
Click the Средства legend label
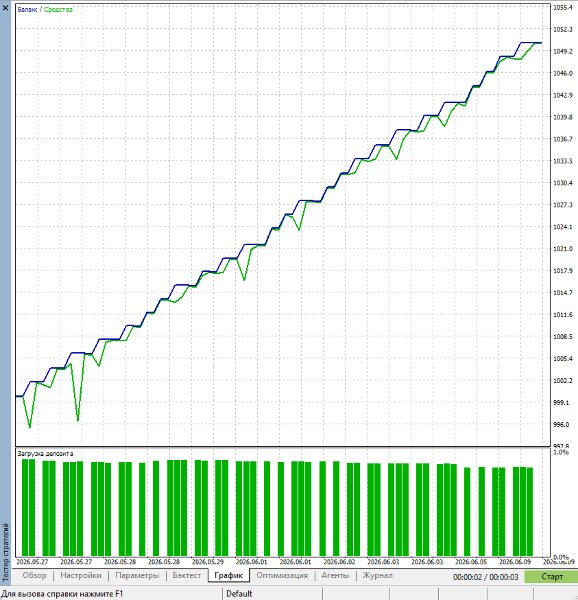58,10
